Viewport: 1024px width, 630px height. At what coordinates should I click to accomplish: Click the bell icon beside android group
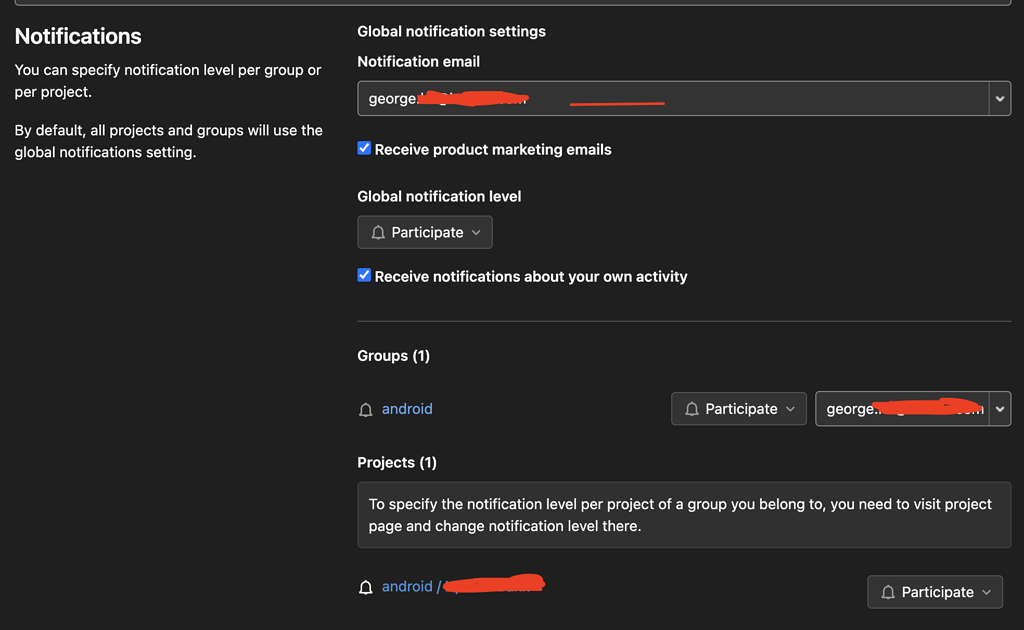click(x=366, y=409)
